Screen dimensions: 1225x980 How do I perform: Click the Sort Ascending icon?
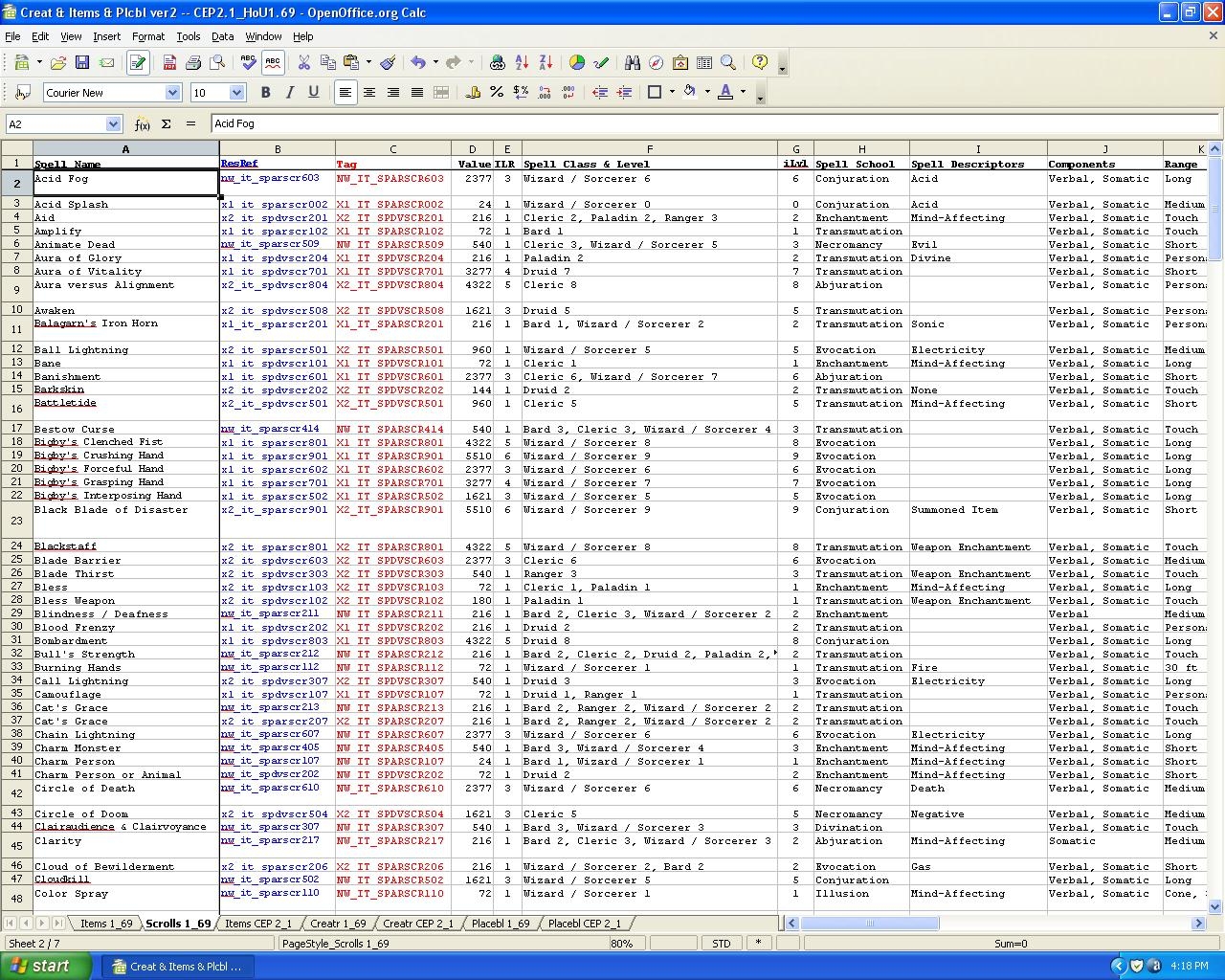click(x=522, y=63)
